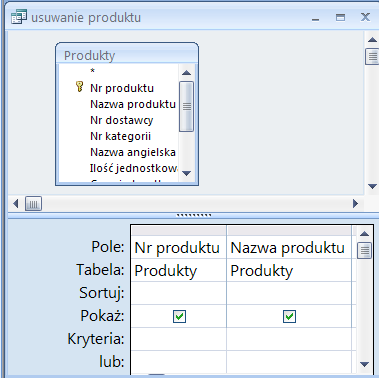Click the Produkty field list scrollbar thumb
Image resolution: width=379 pixels, height=378 pixels.
pos(186,106)
